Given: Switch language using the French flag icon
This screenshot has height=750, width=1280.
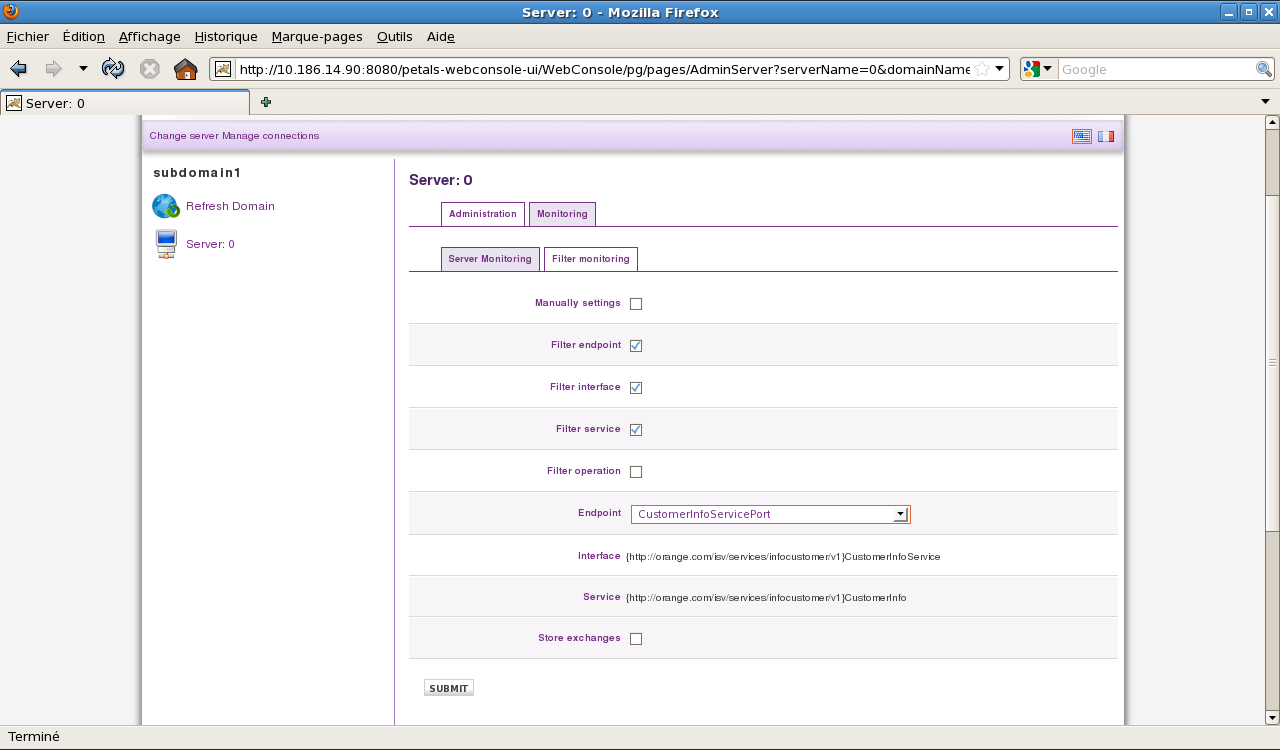Looking at the screenshot, I should (1105, 136).
